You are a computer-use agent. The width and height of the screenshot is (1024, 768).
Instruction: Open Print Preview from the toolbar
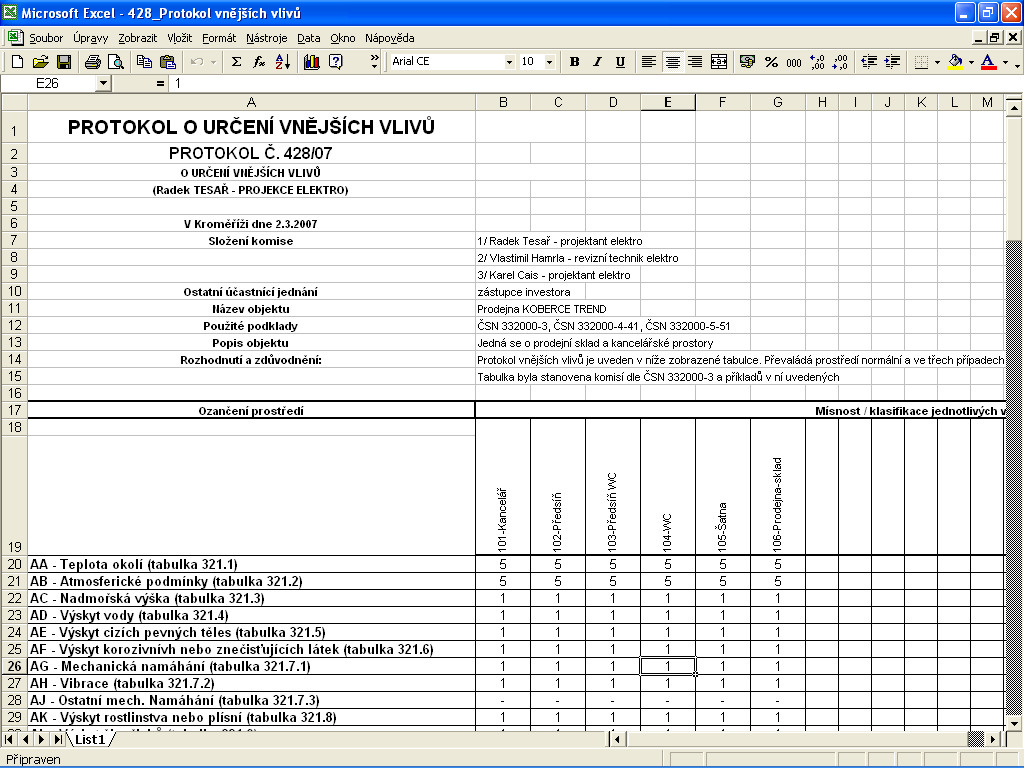pos(116,61)
